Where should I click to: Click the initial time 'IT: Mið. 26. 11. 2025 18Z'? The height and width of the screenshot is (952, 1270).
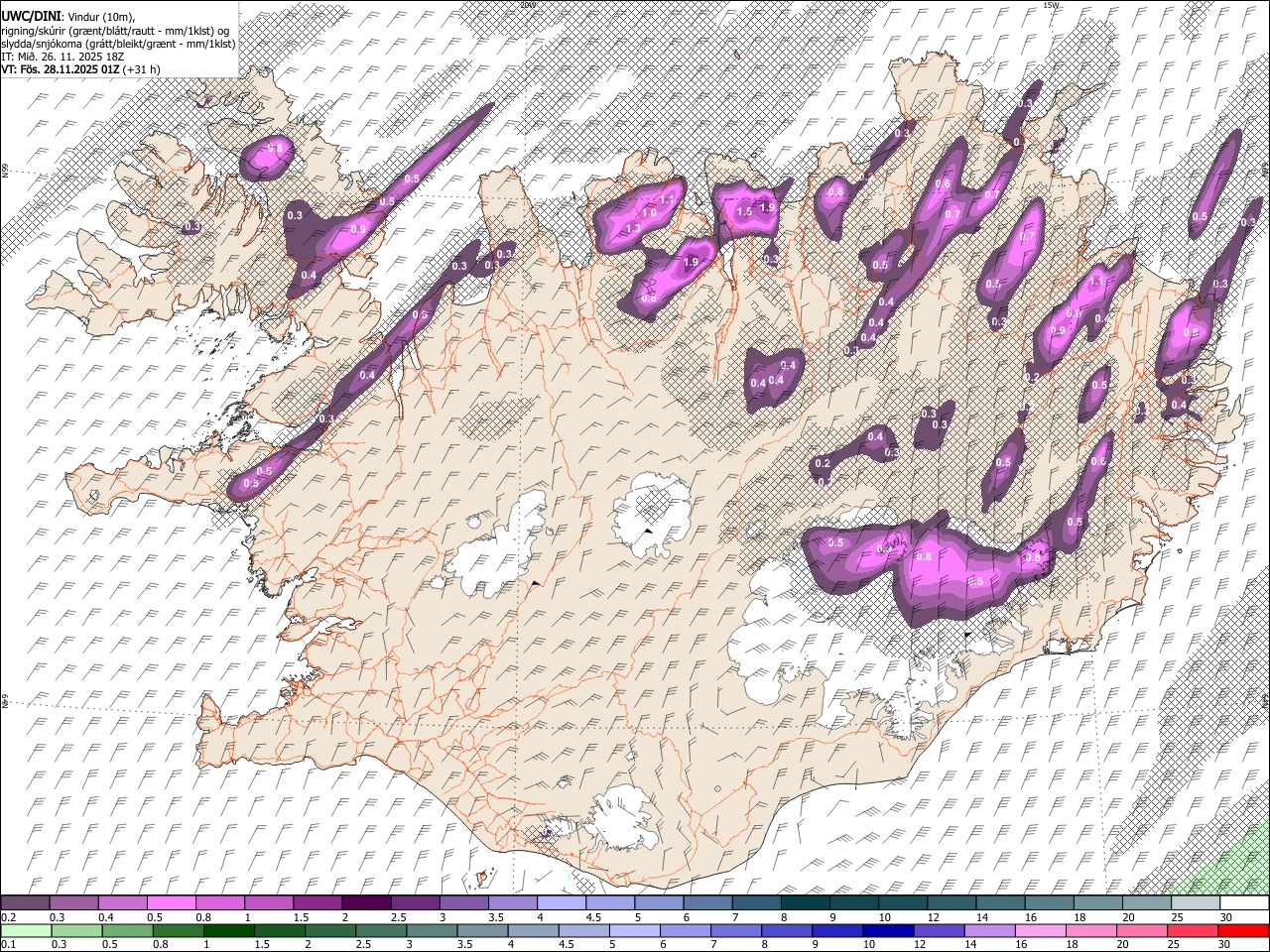point(63,57)
